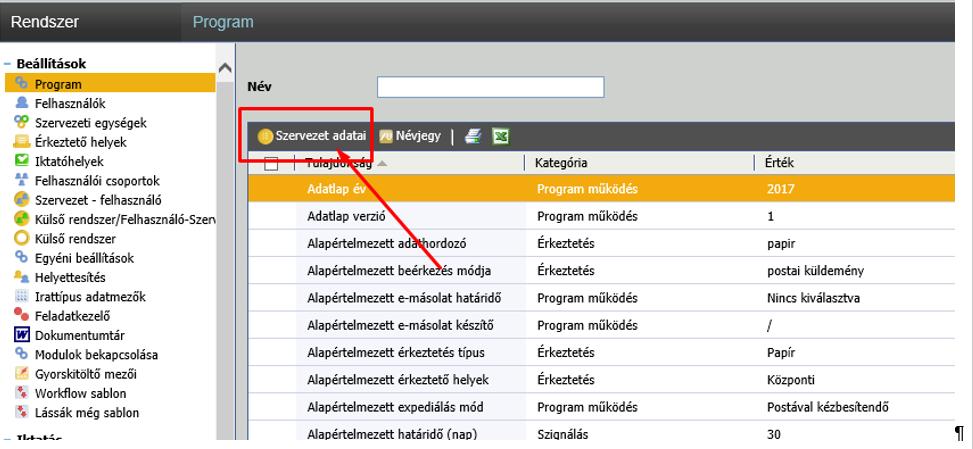Click the Lássák még sablon icon
The image size is (973, 449).
click(x=22, y=412)
